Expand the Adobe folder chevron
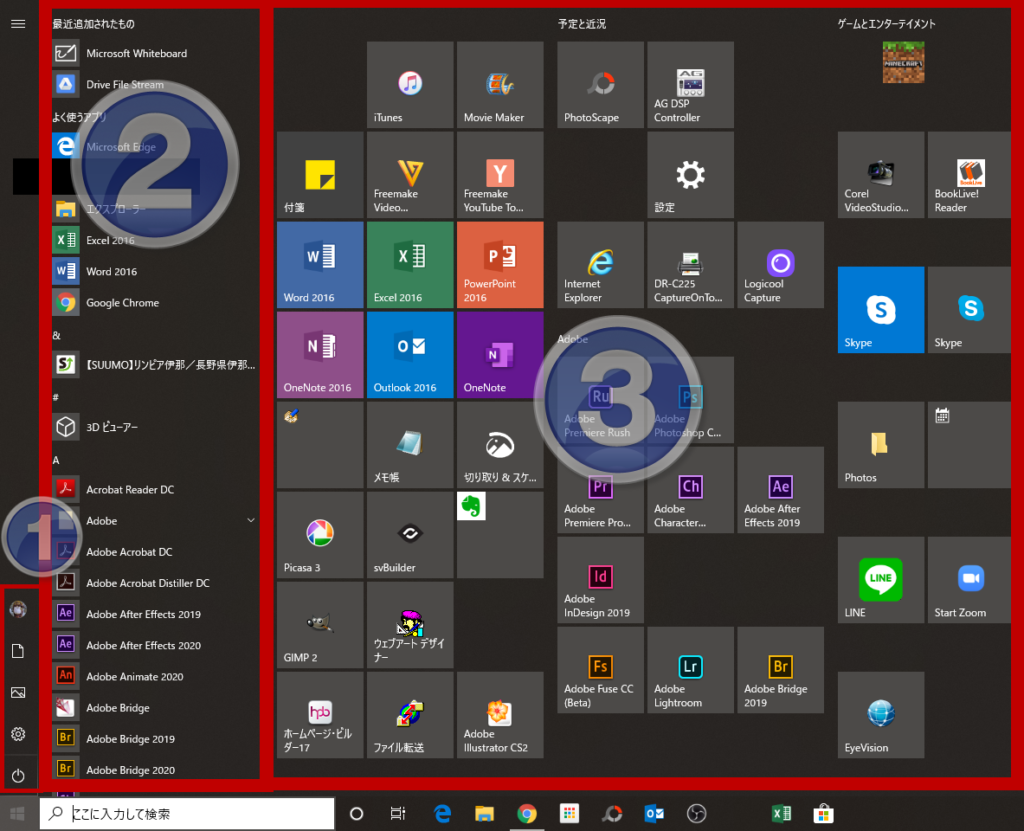This screenshot has height=831, width=1024. tap(251, 520)
